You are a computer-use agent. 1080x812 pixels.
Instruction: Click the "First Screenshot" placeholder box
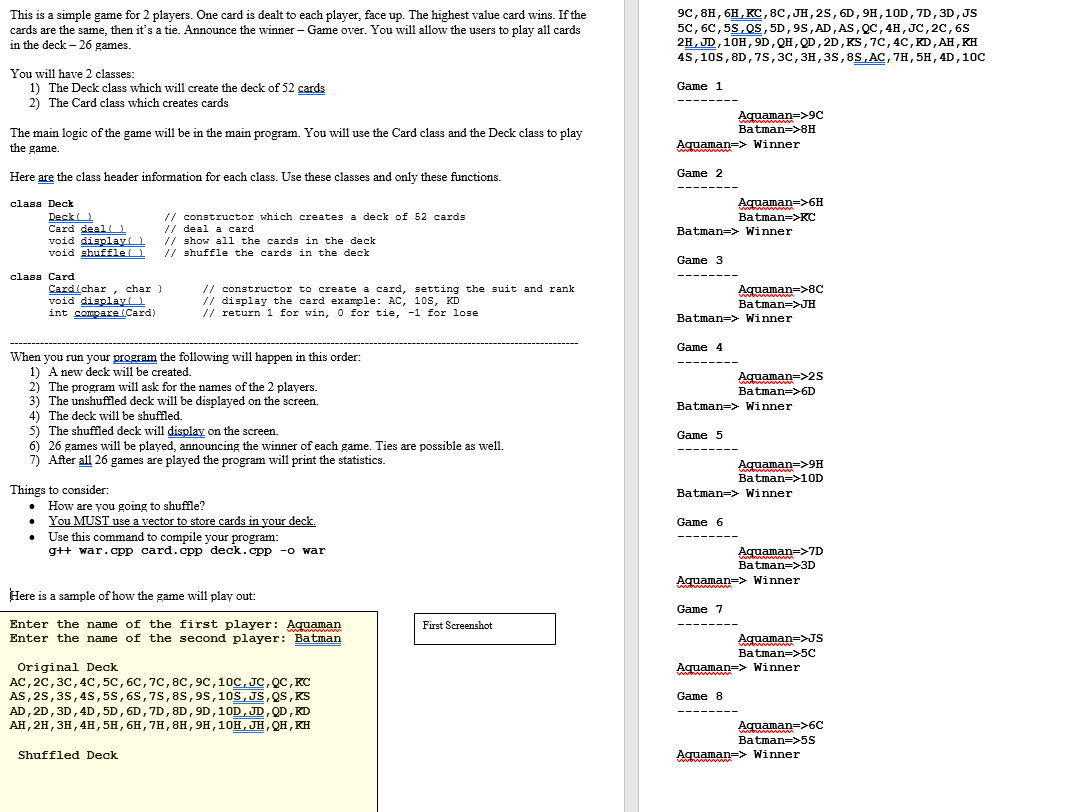point(484,629)
